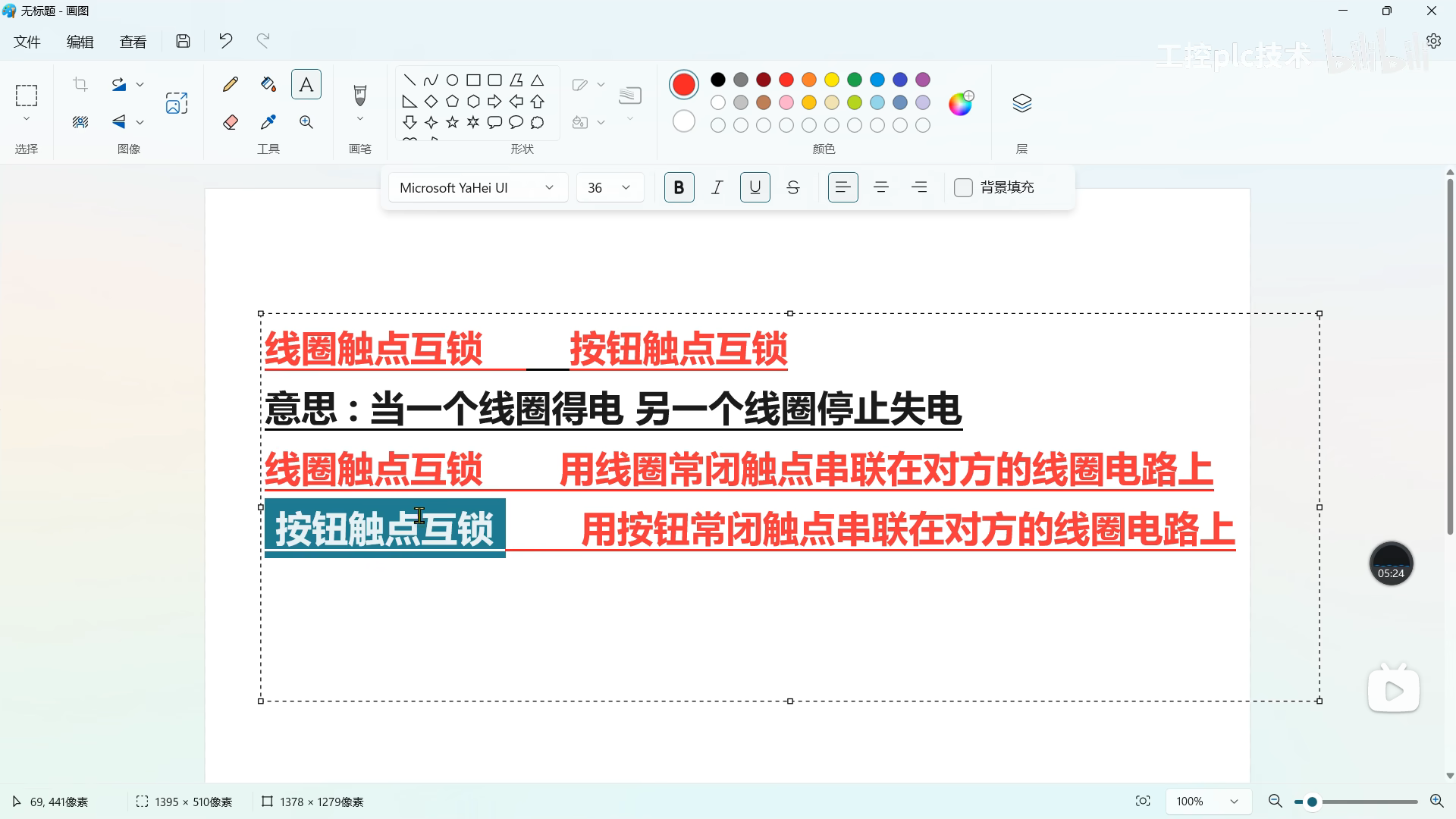Select the Fill bucket tool
The height and width of the screenshot is (819, 1456).
(268, 84)
